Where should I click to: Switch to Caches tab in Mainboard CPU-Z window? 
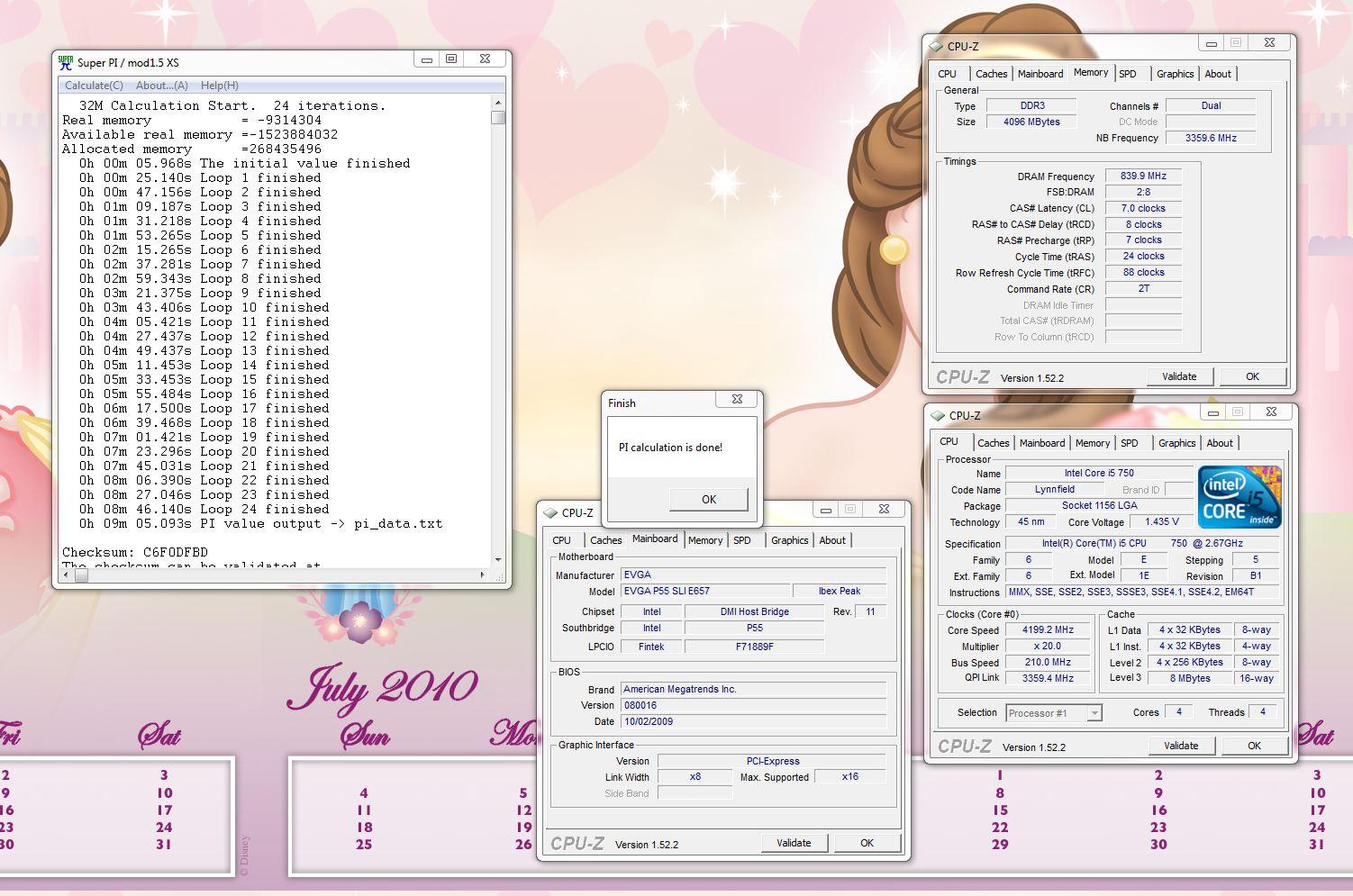pos(605,540)
